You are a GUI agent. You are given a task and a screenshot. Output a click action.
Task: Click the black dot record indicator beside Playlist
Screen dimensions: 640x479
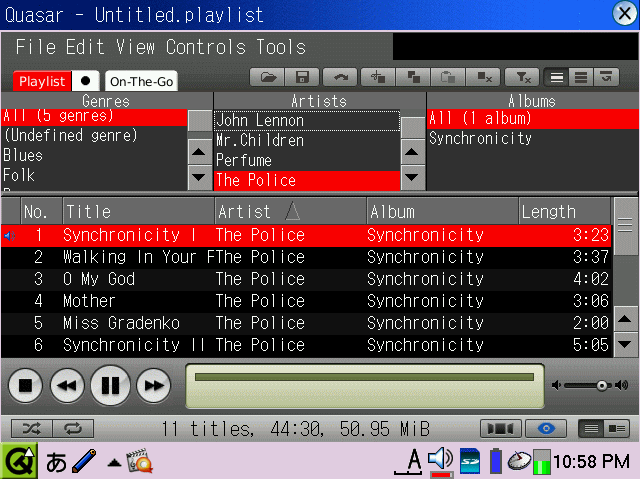[85, 81]
